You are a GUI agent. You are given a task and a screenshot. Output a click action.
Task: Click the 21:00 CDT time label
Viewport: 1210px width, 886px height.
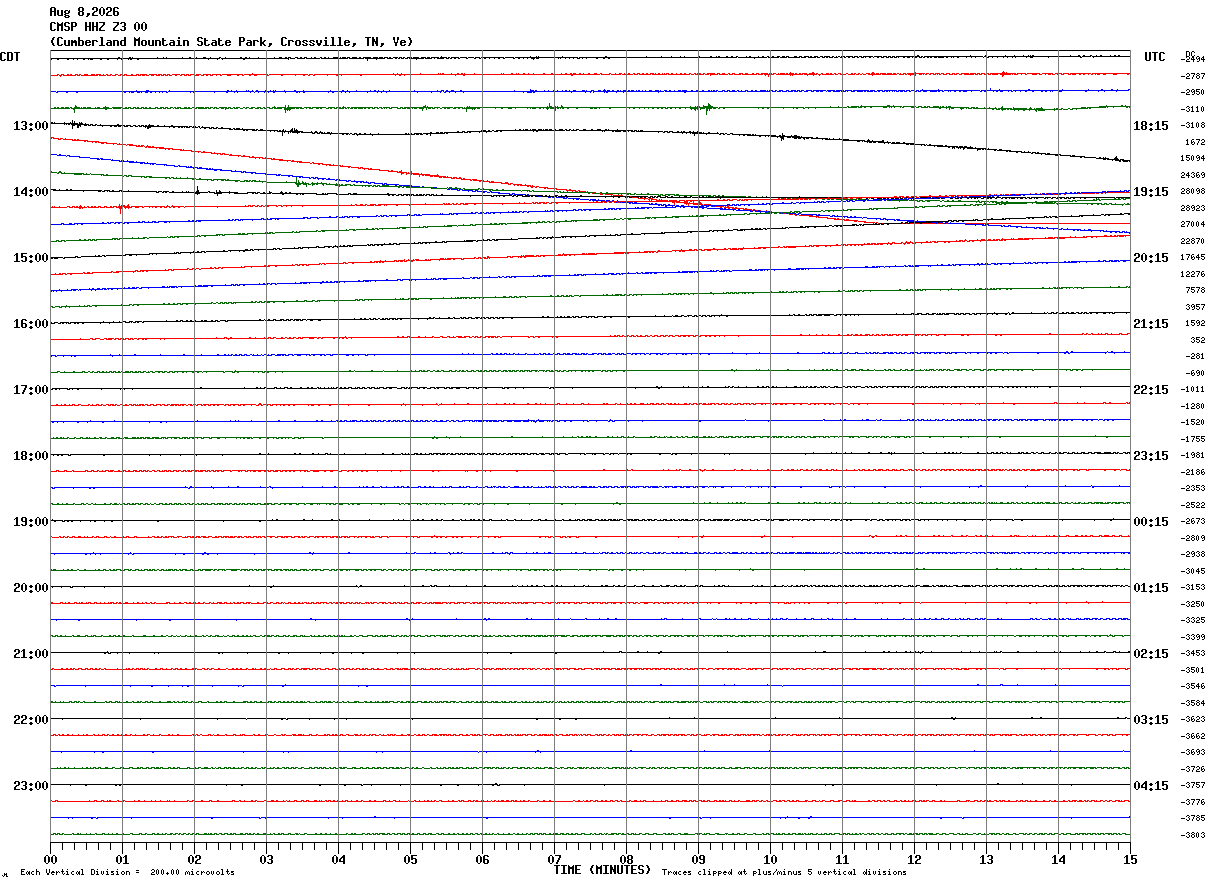pyautogui.click(x=31, y=653)
